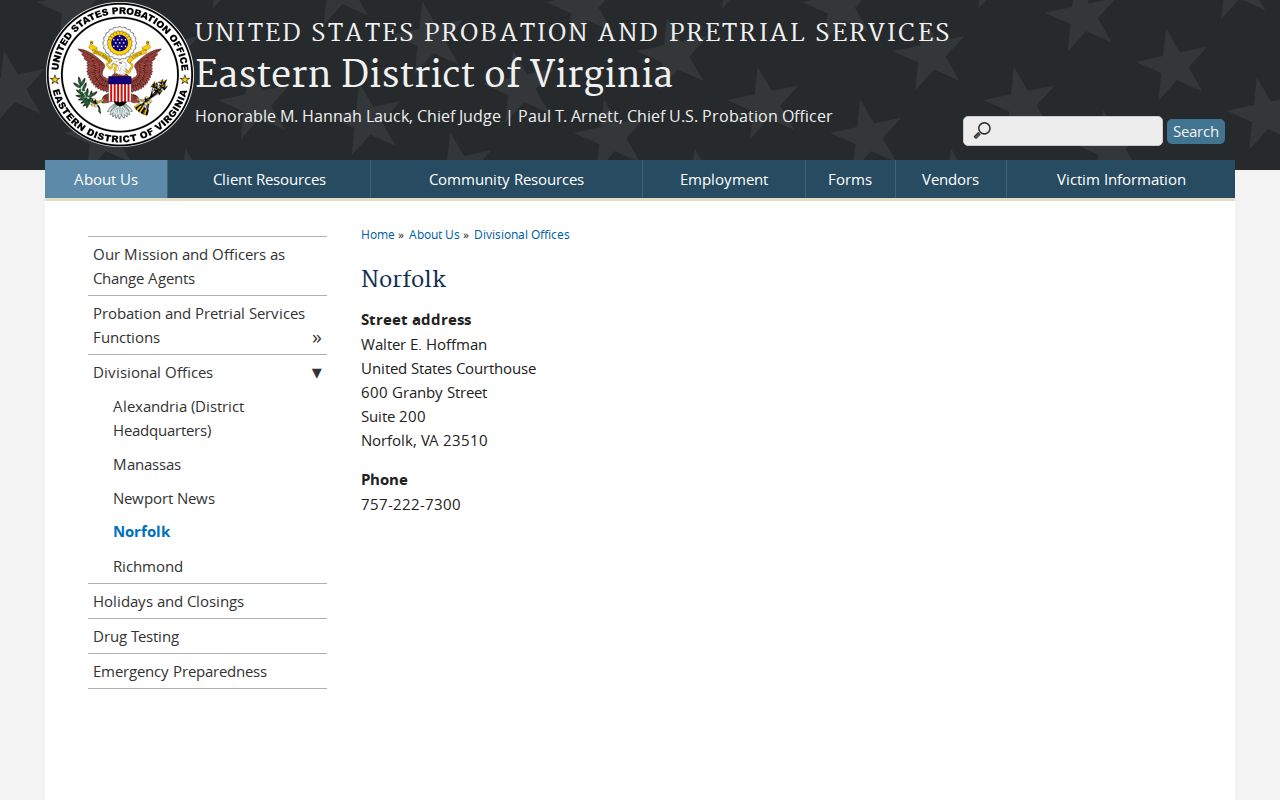Click the text Norfolk, VA 23510
1280x800 pixels.
click(424, 441)
